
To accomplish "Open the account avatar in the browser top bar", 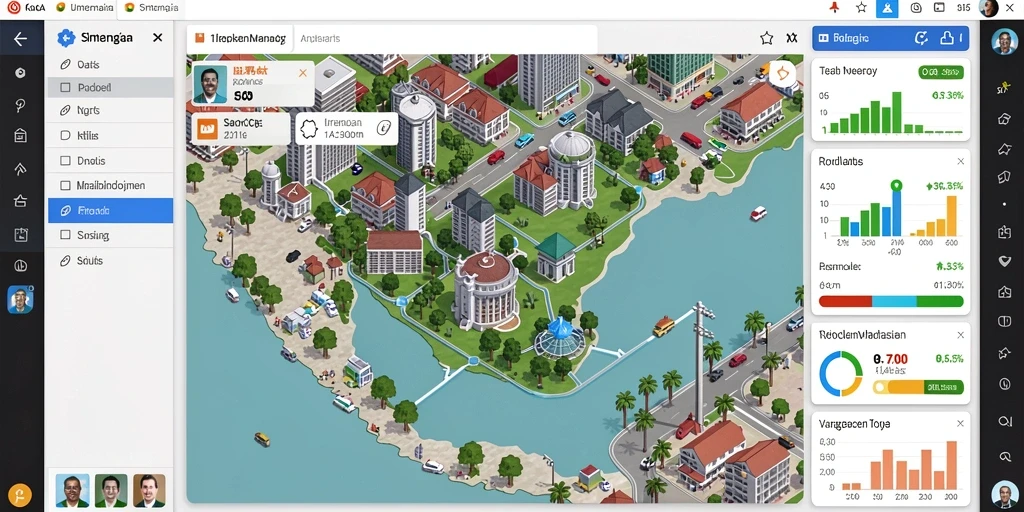I will 989,8.
